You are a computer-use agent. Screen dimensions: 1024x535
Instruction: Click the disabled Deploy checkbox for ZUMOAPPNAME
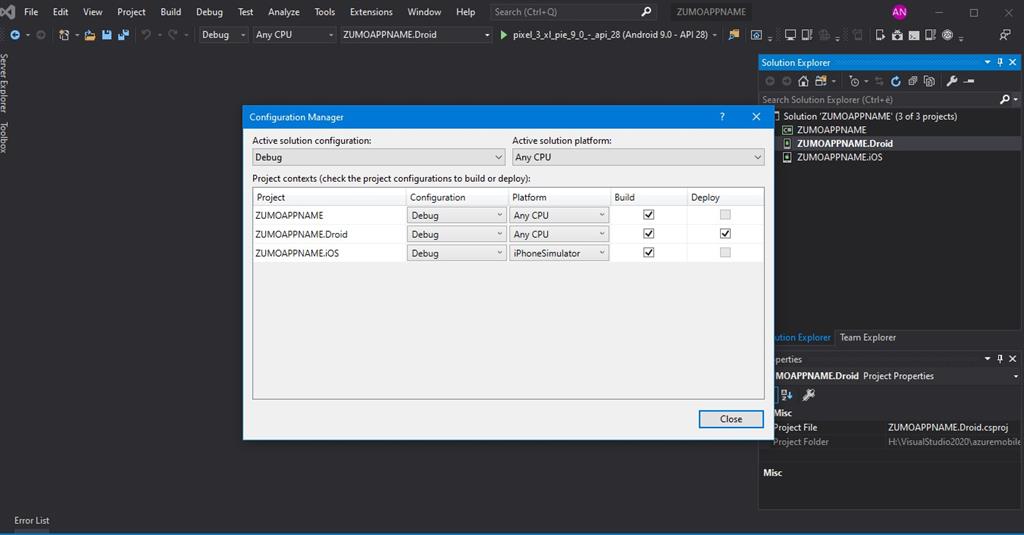click(x=725, y=214)
